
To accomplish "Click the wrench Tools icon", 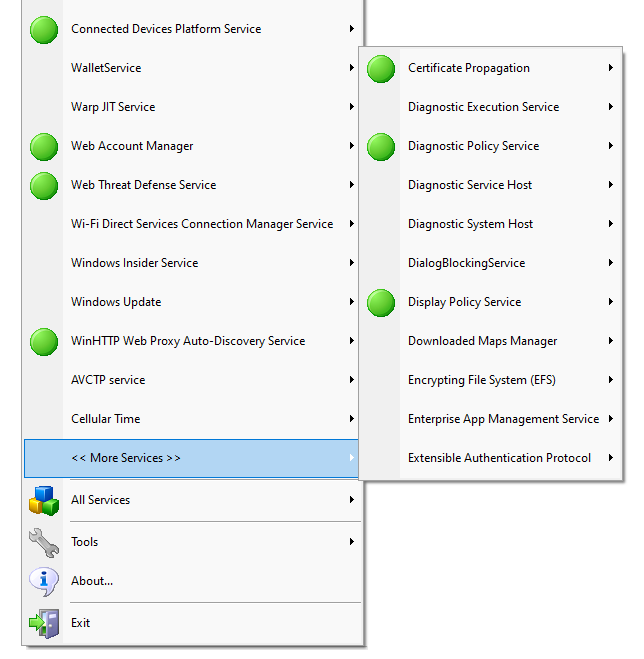I will click(x=44, y=543).
